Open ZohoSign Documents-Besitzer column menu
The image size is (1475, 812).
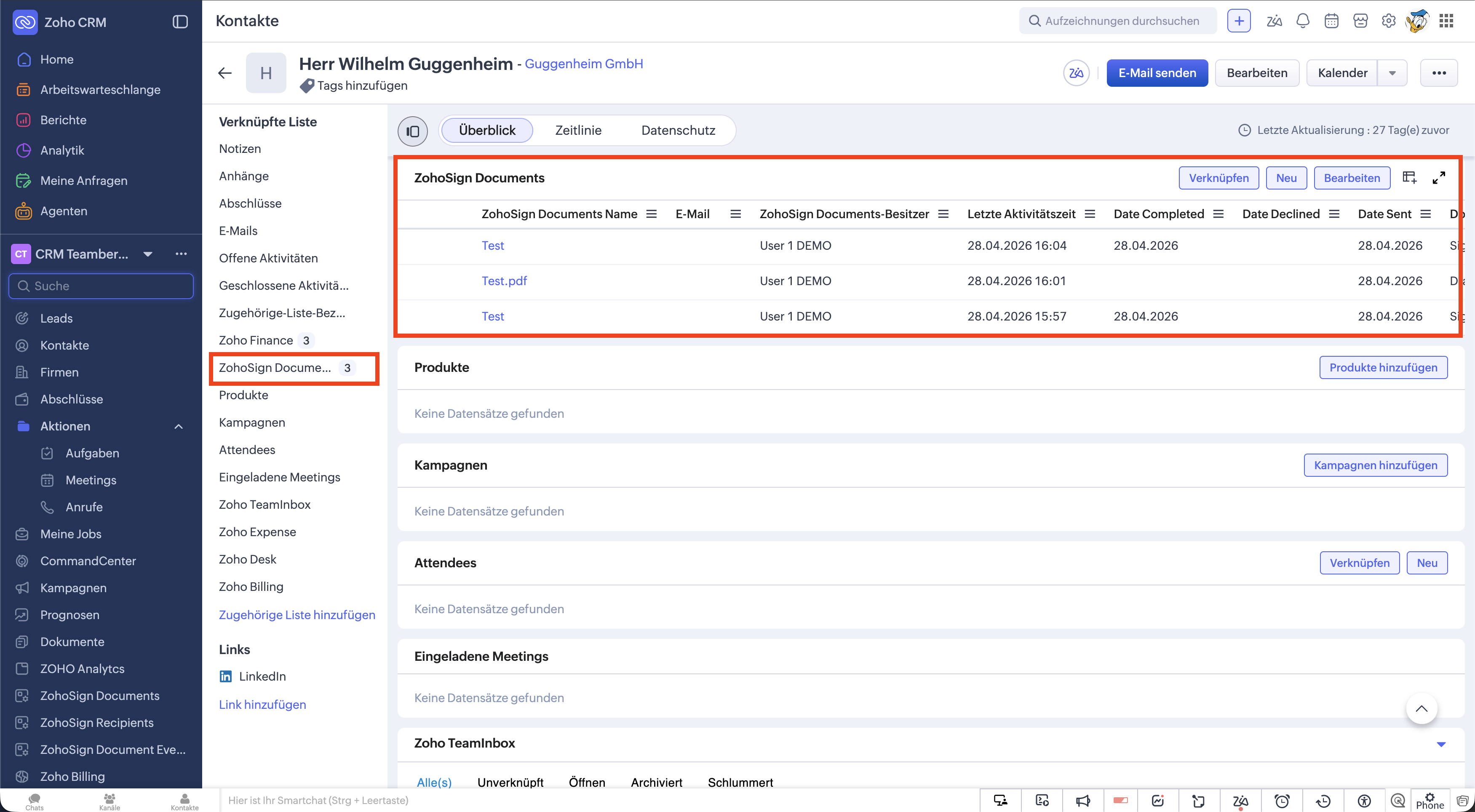coord(943,214)
